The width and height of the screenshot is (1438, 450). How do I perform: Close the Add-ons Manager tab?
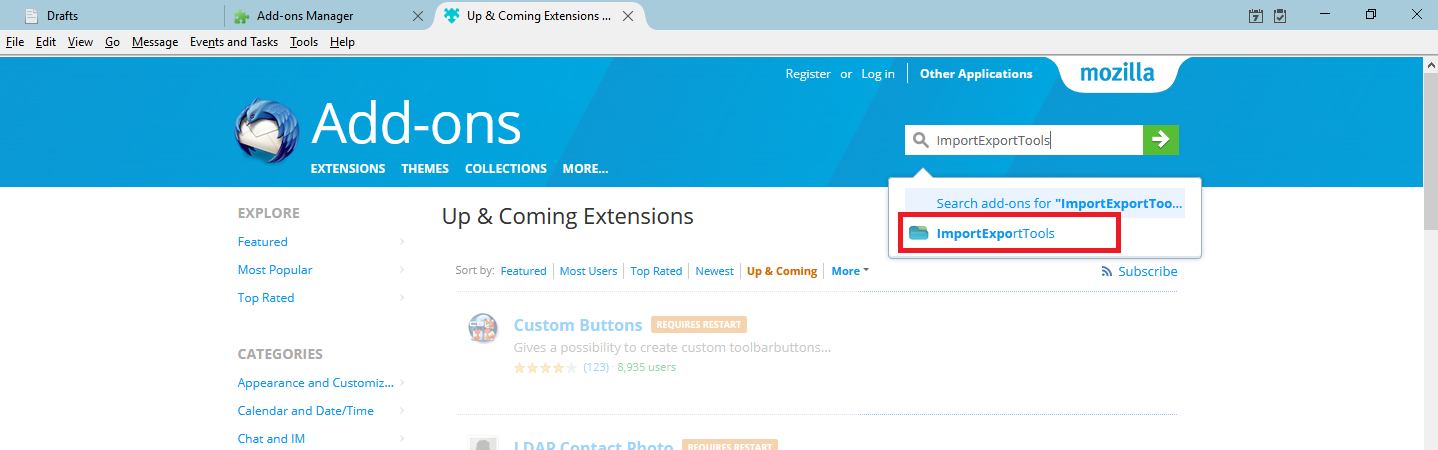click(x=418, y=16)
